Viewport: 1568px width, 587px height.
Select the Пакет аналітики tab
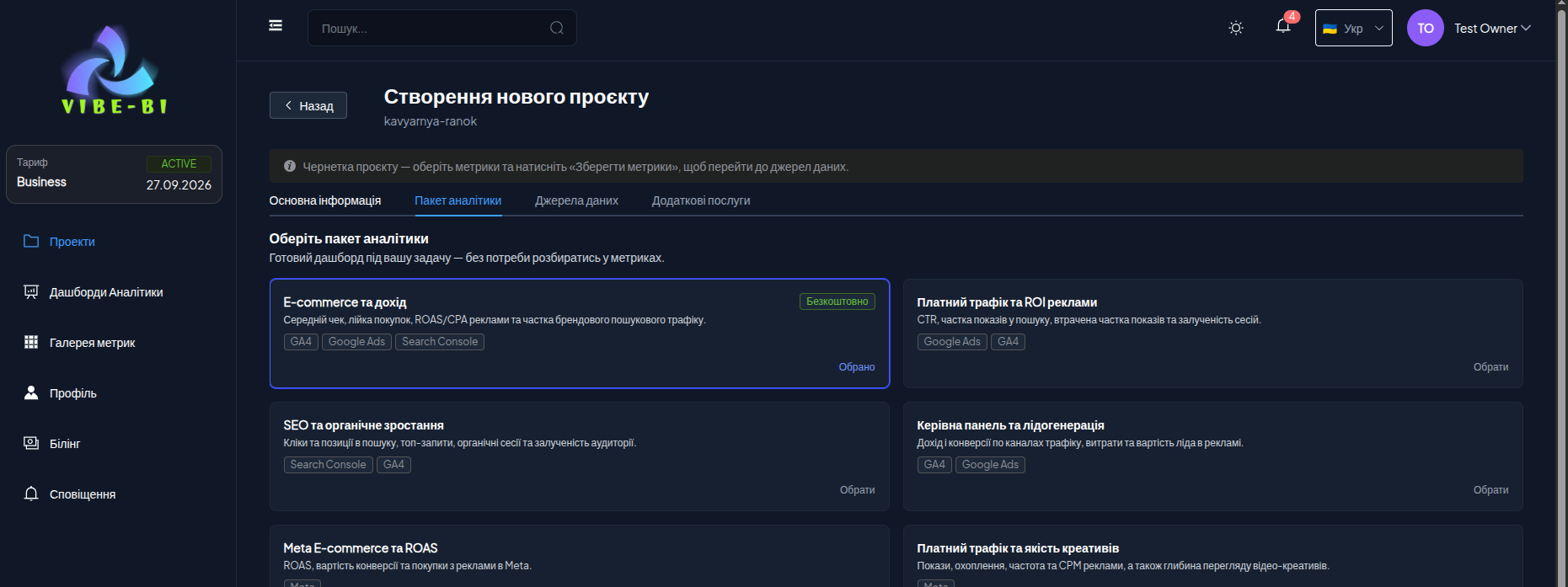(458, 200)
